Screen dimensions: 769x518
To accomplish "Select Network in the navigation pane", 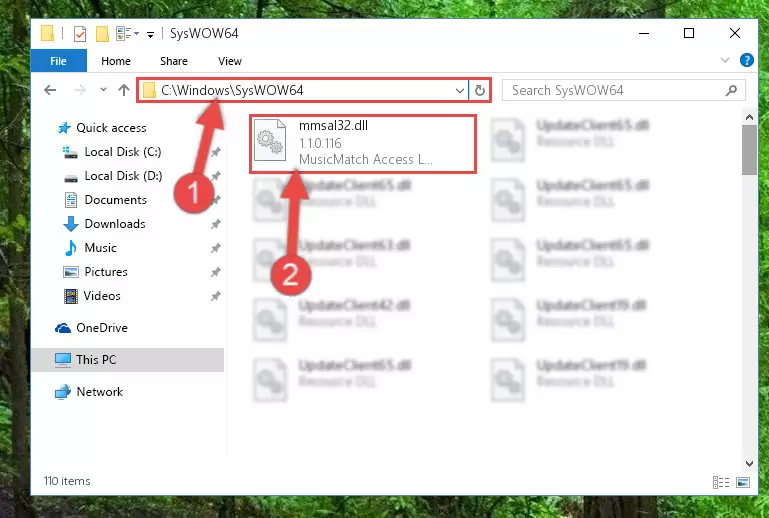I will coord(100,392).
